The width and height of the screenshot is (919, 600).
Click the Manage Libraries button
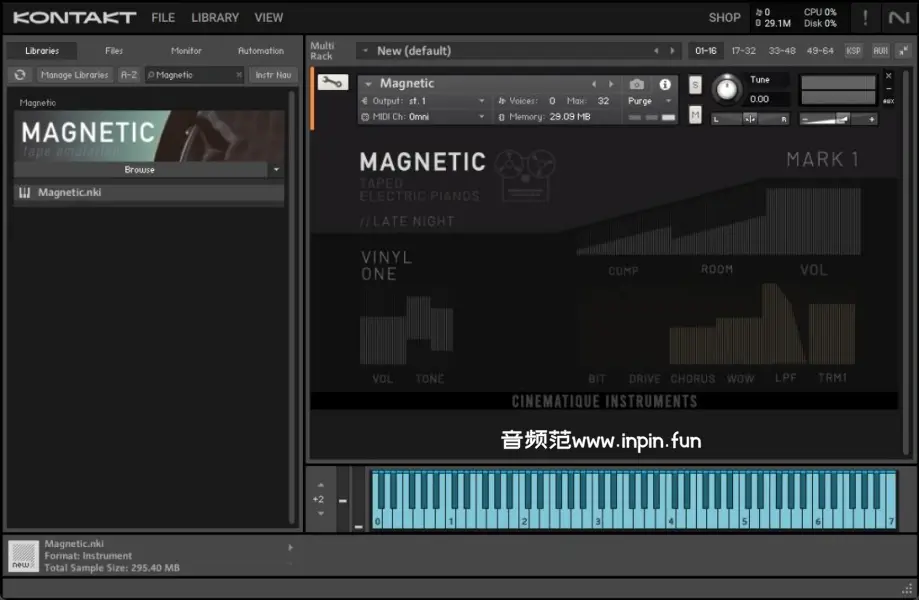coord(75,75)
